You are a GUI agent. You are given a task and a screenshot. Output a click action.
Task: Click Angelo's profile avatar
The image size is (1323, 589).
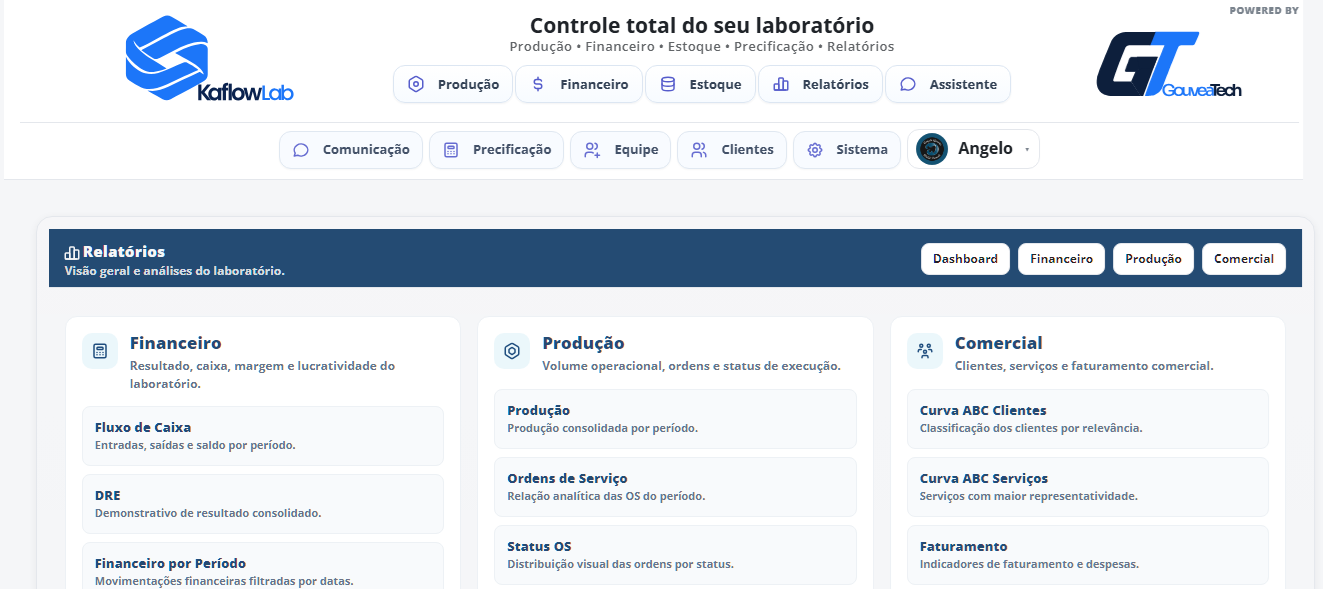(x=932, y=149)
